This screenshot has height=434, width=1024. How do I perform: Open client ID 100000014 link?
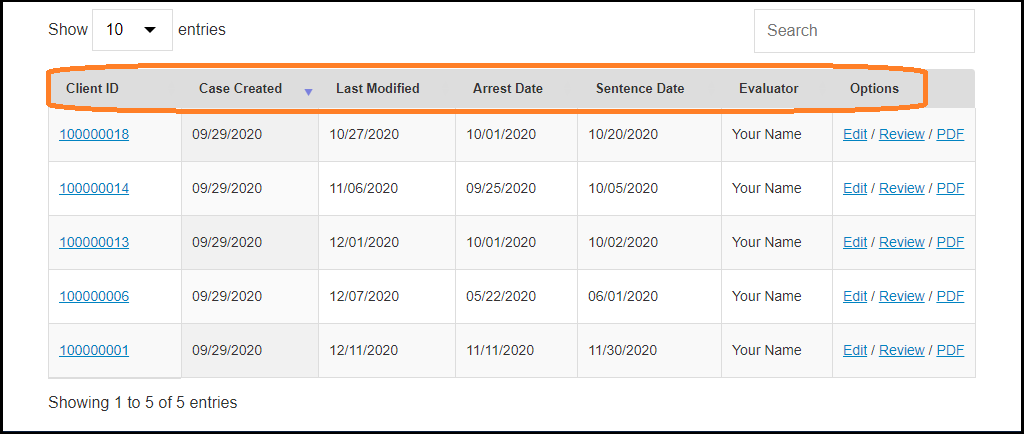point(94,188)
